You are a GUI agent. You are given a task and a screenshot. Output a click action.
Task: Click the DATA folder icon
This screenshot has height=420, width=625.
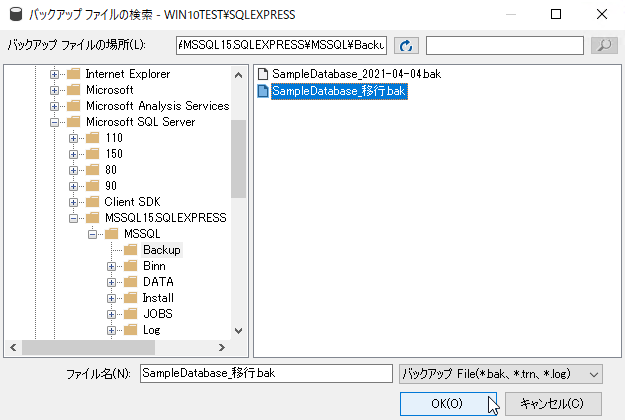coord(130,282)
